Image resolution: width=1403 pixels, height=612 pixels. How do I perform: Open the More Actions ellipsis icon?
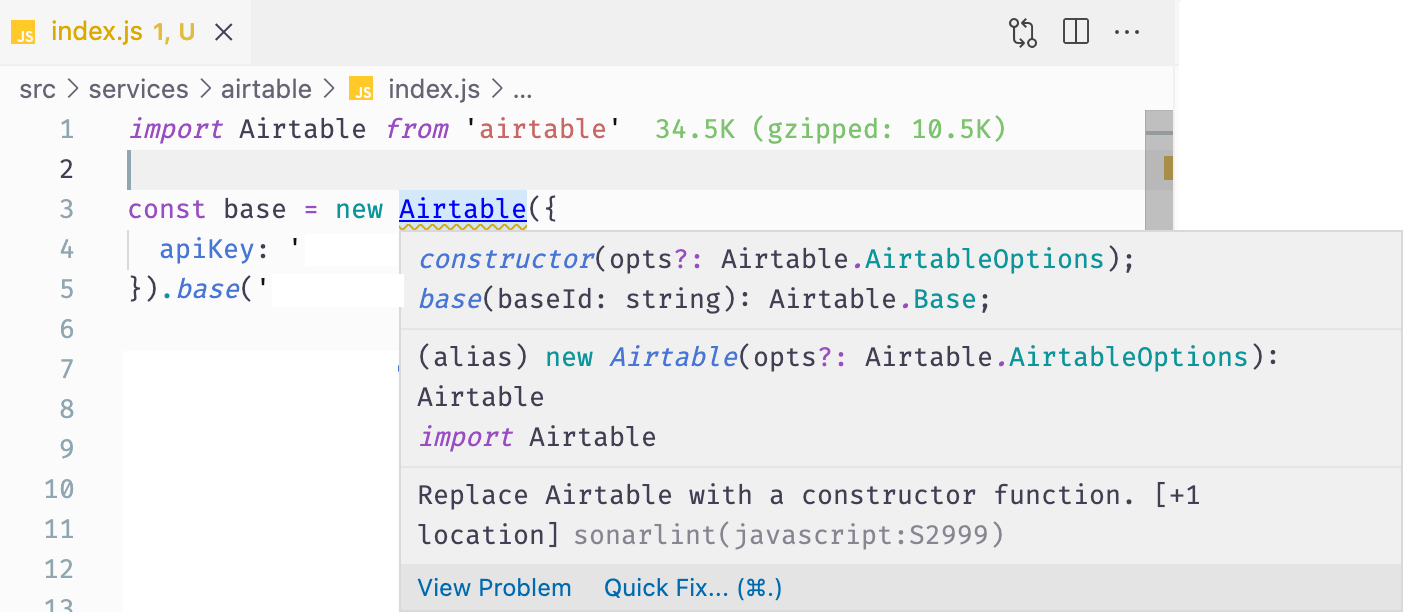pos(1127,31)
